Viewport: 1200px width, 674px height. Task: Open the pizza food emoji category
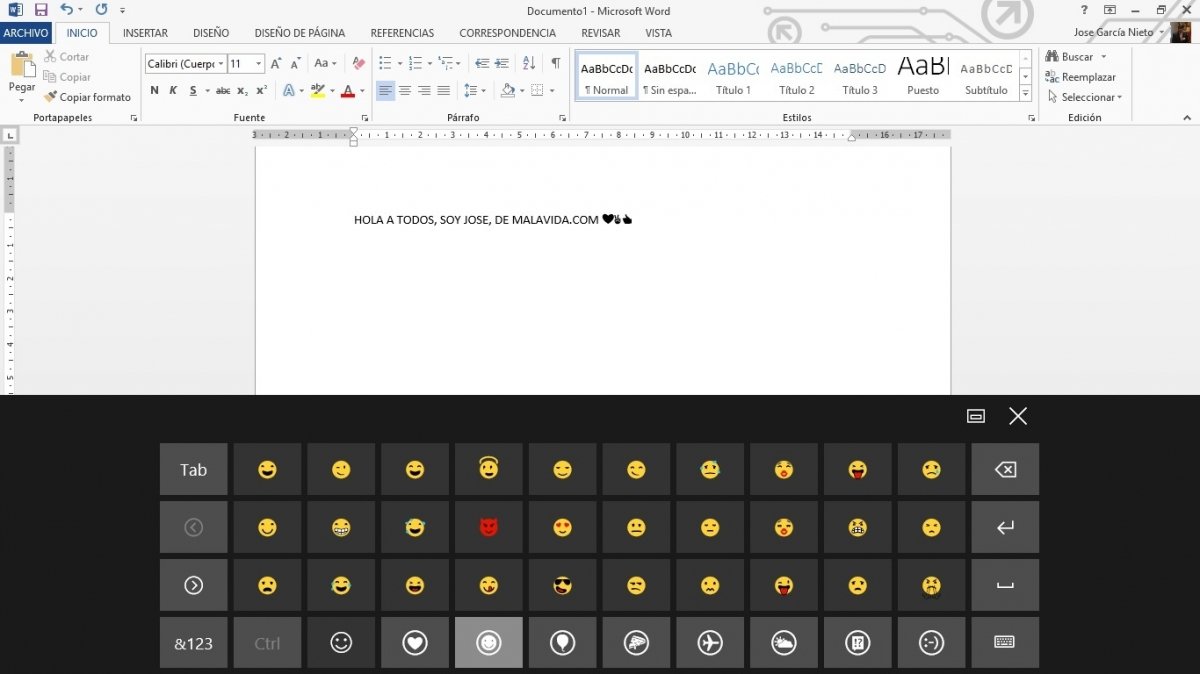636,643
